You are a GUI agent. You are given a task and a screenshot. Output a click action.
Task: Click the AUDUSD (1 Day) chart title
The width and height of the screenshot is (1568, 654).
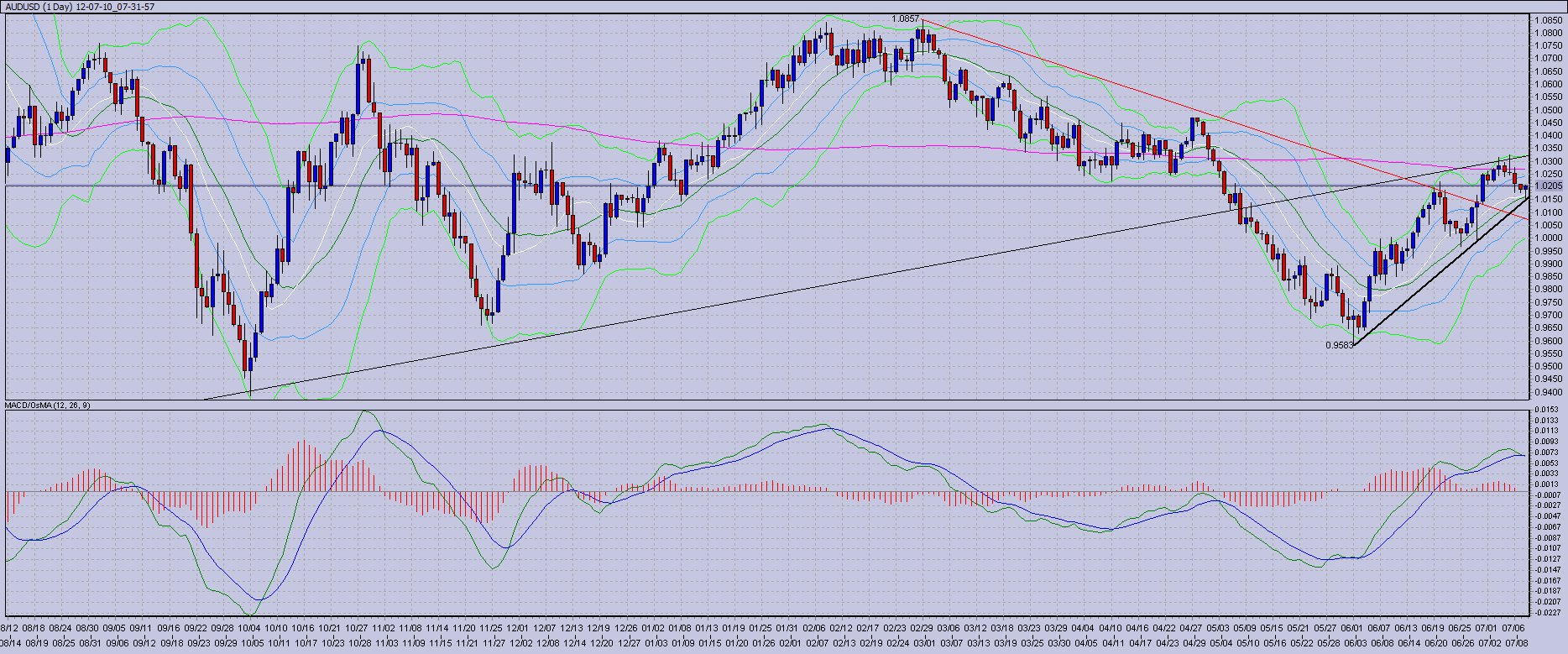80,7
